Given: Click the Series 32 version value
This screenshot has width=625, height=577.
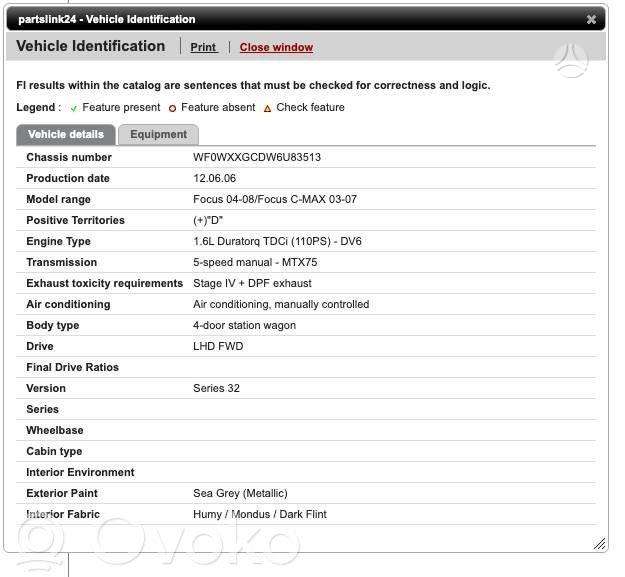Looking at the screenshot, I should 216,389.
